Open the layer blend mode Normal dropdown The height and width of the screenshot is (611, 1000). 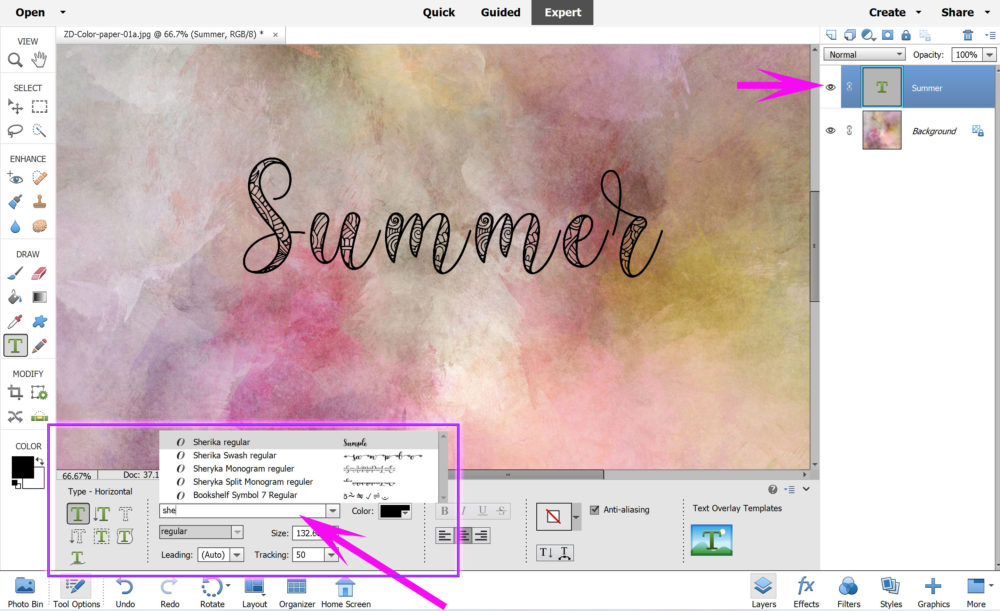click(864, 55)
